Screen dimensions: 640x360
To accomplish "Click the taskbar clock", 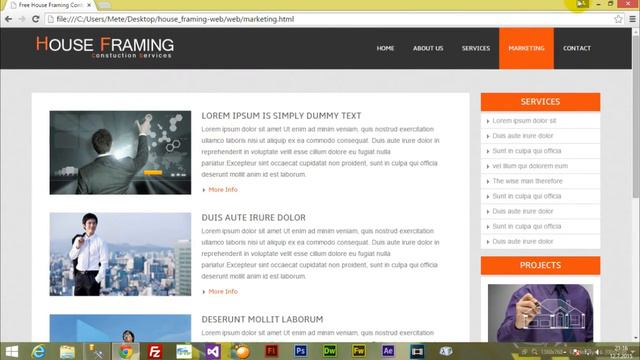I will pos(621,352).
